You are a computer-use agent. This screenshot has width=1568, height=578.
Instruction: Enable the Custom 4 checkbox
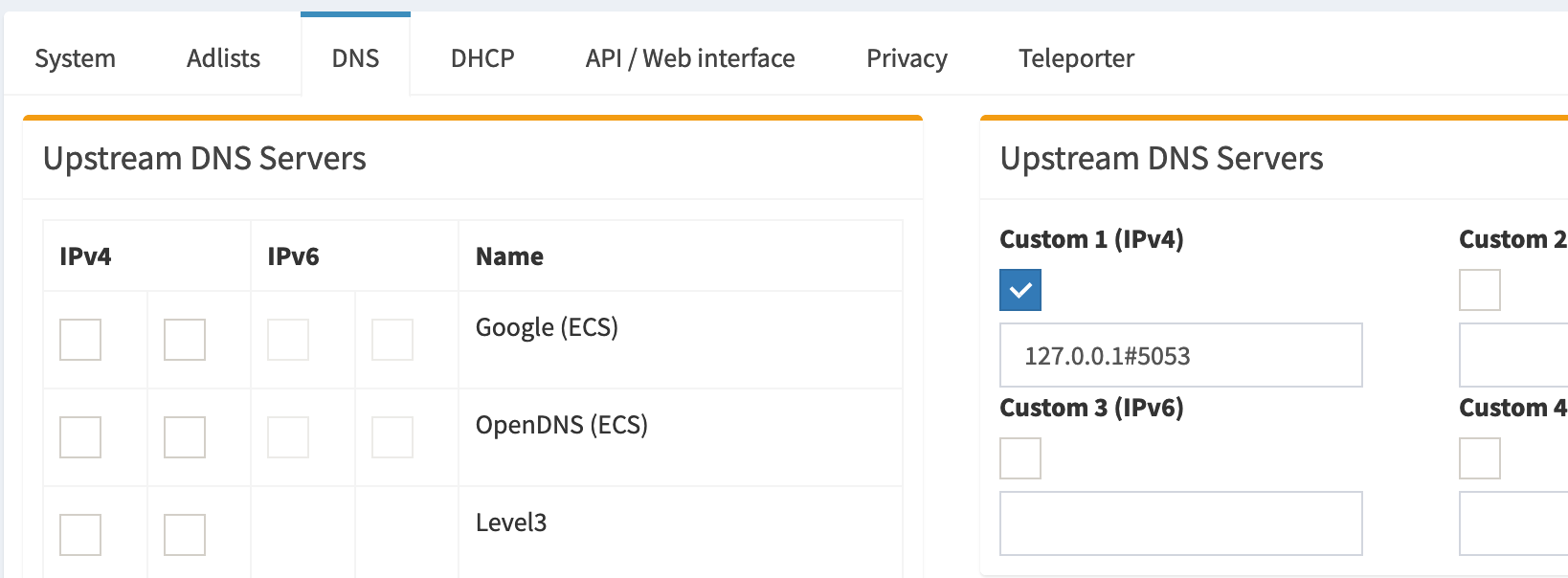point(1480,458)
